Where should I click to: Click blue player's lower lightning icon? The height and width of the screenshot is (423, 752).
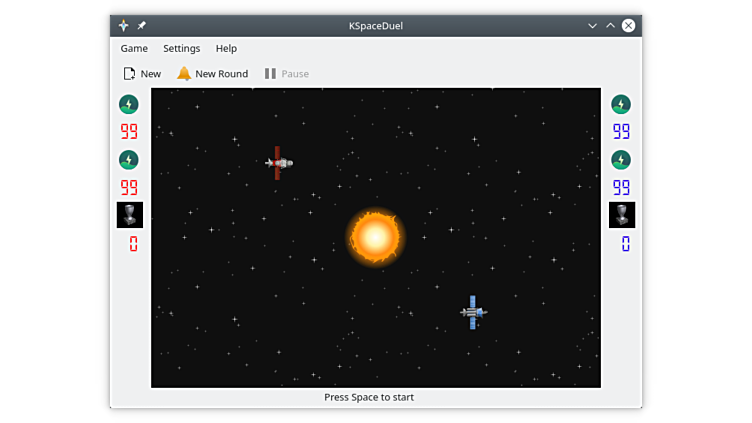[621, 160]
